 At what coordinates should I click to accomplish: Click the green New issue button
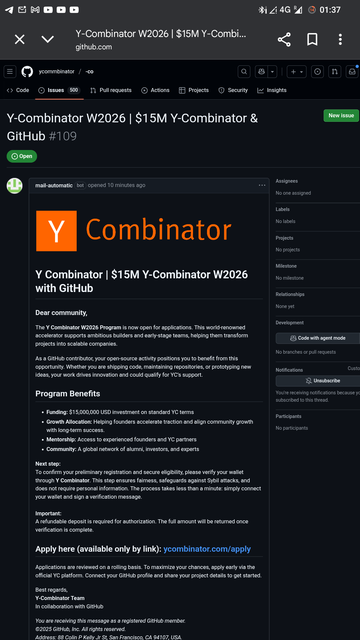341,116
